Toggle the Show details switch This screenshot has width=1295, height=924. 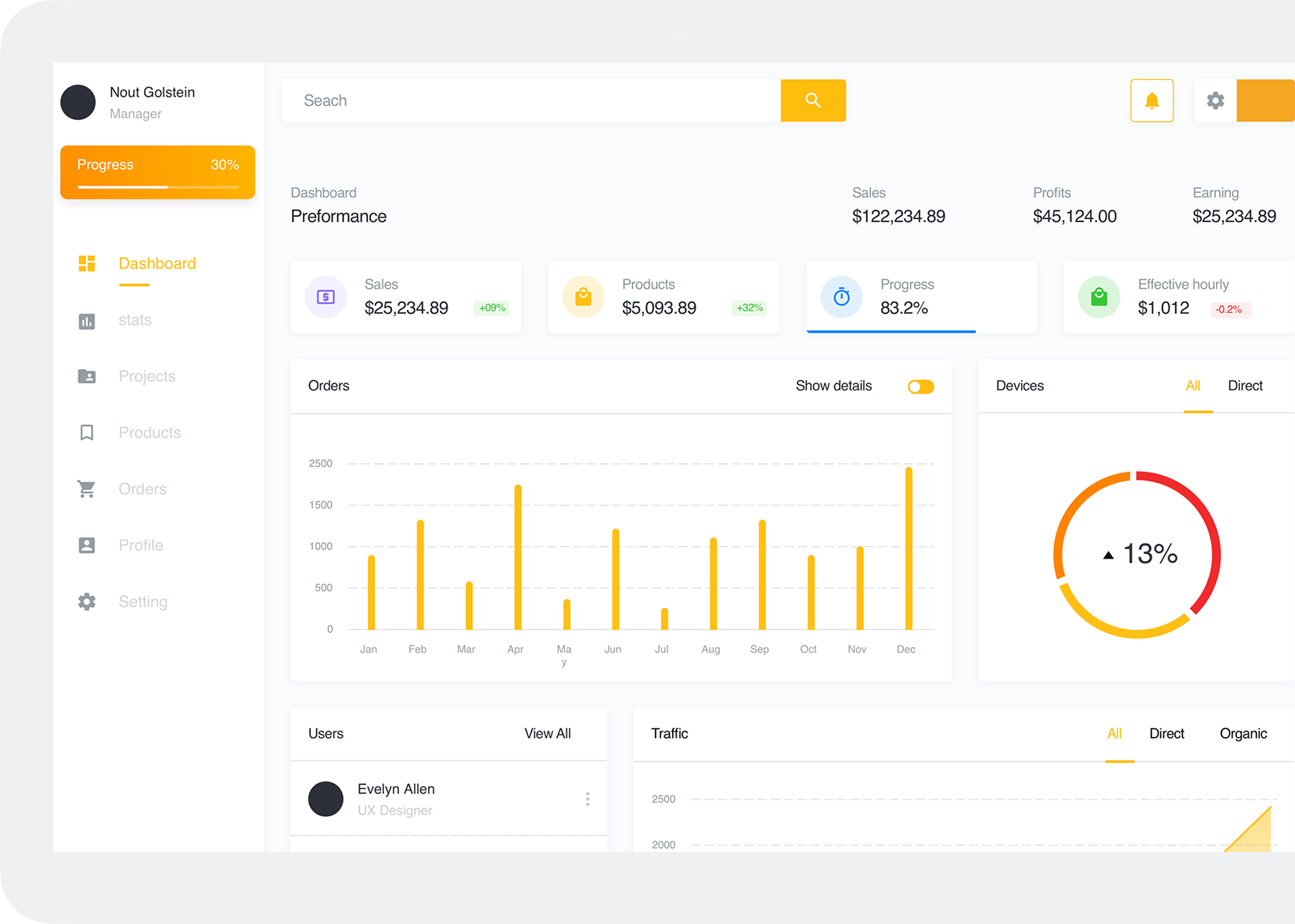click(920, 386)
